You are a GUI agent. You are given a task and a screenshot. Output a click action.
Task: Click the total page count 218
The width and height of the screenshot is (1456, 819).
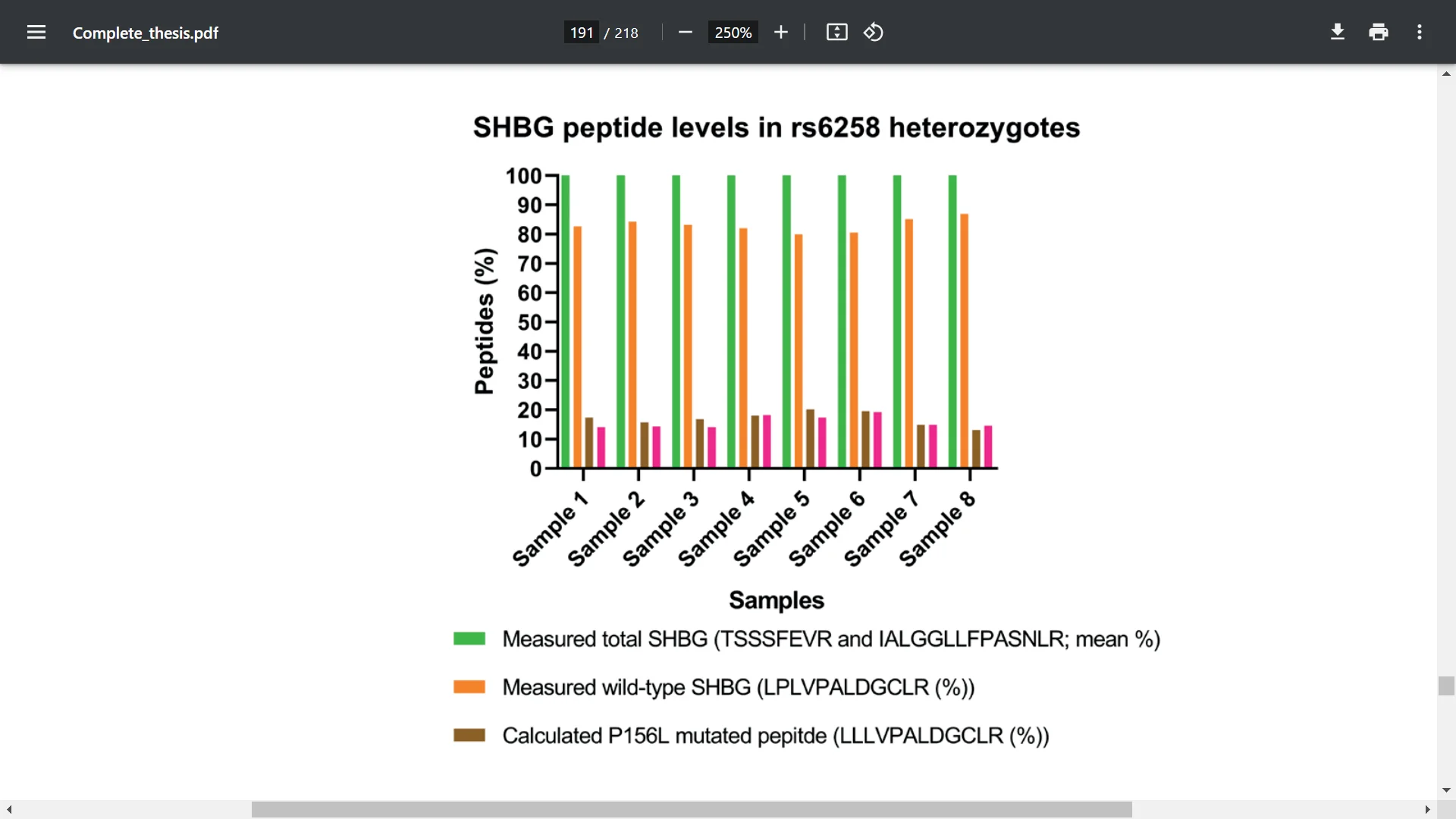[x=626, y=33]
